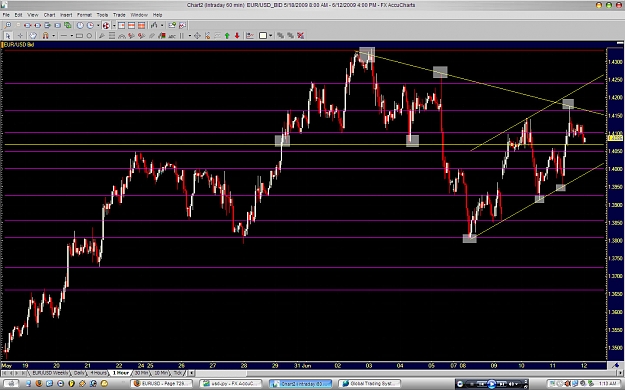Screen dimensions: 625x390
Task: Click horizontal scrollbar right arrow
Action: 620,373
